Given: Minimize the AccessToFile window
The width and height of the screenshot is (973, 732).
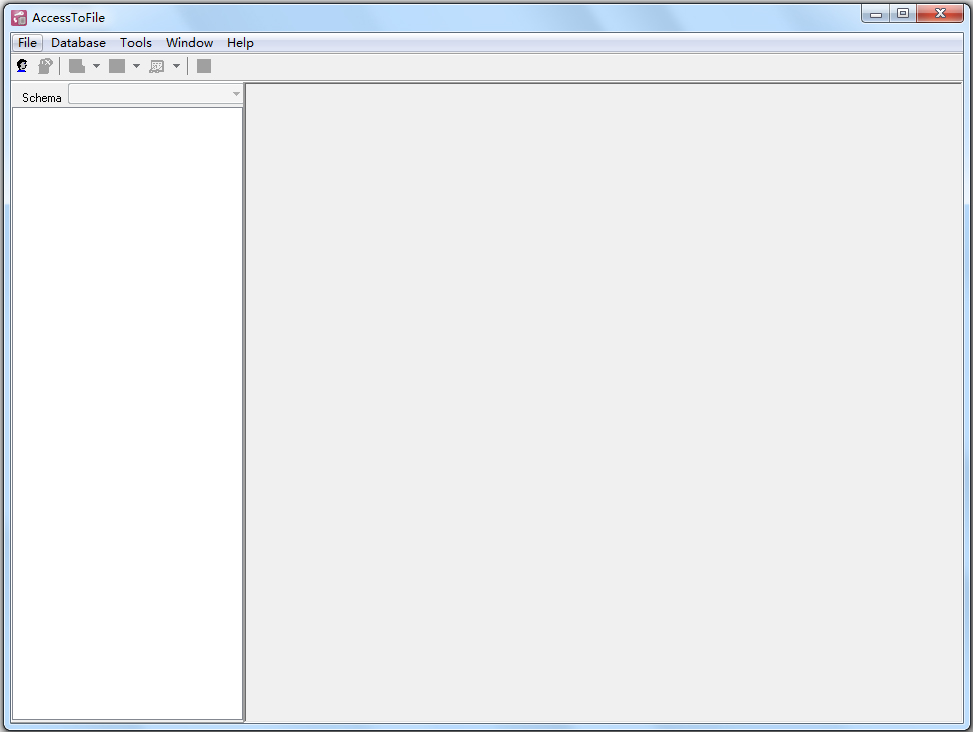Looking at the screenshot, I should tap(876, 14).
